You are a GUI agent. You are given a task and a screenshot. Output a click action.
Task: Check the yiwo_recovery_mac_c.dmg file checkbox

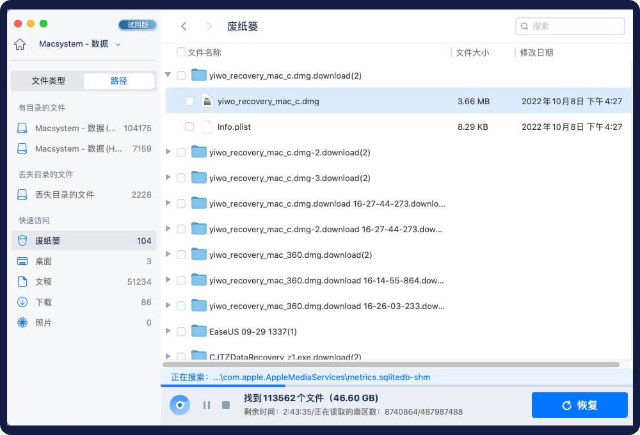tap(189, 101)
